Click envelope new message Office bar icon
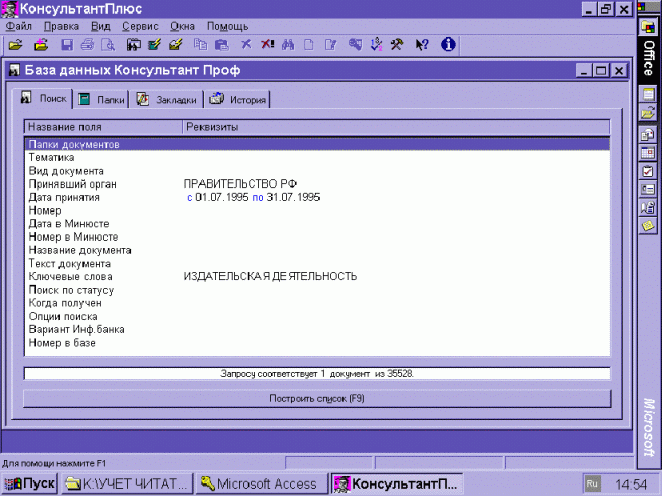 pyautogui.click(x=648, y=135)
